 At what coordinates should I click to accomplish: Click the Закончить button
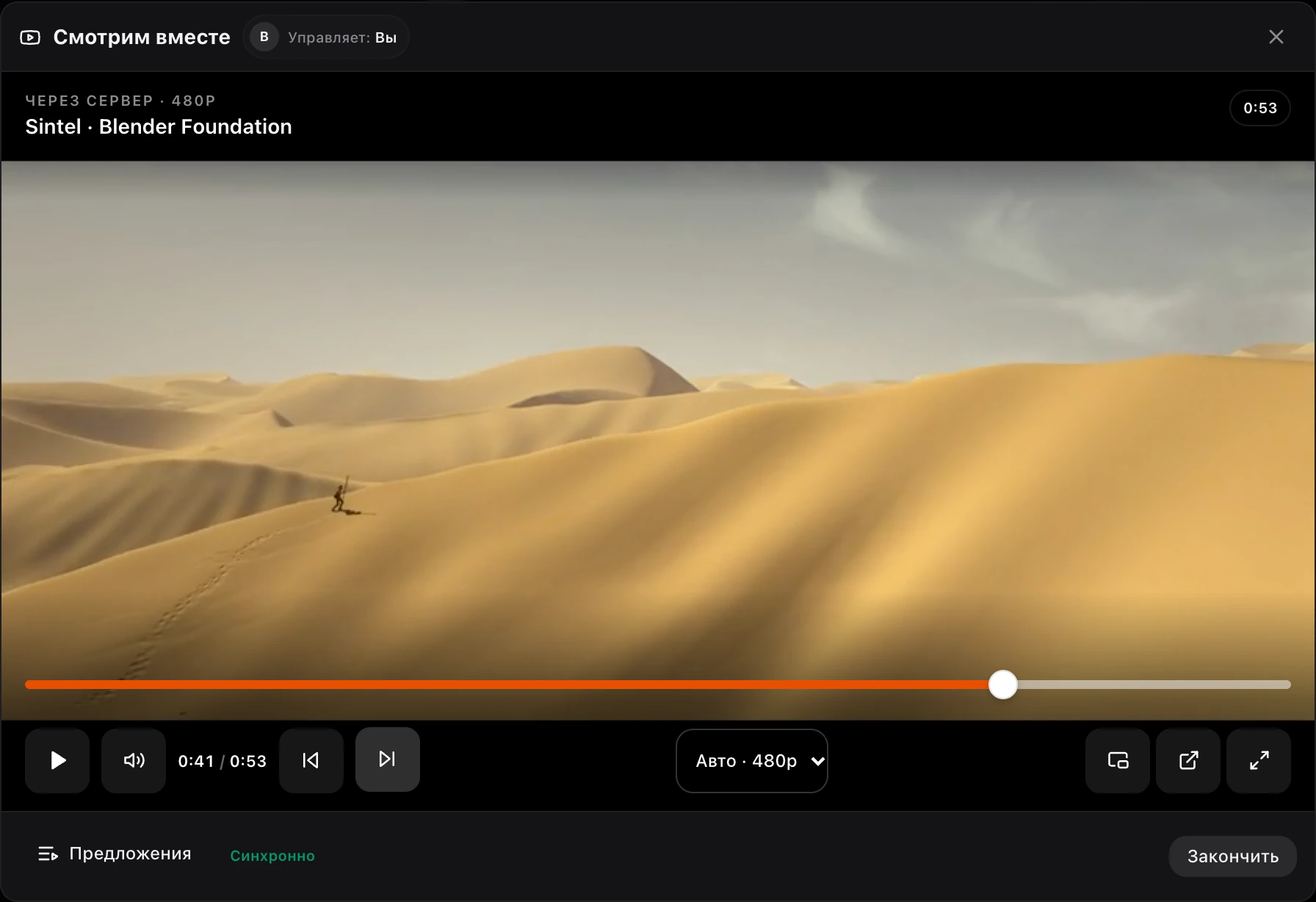(1233, 856)
